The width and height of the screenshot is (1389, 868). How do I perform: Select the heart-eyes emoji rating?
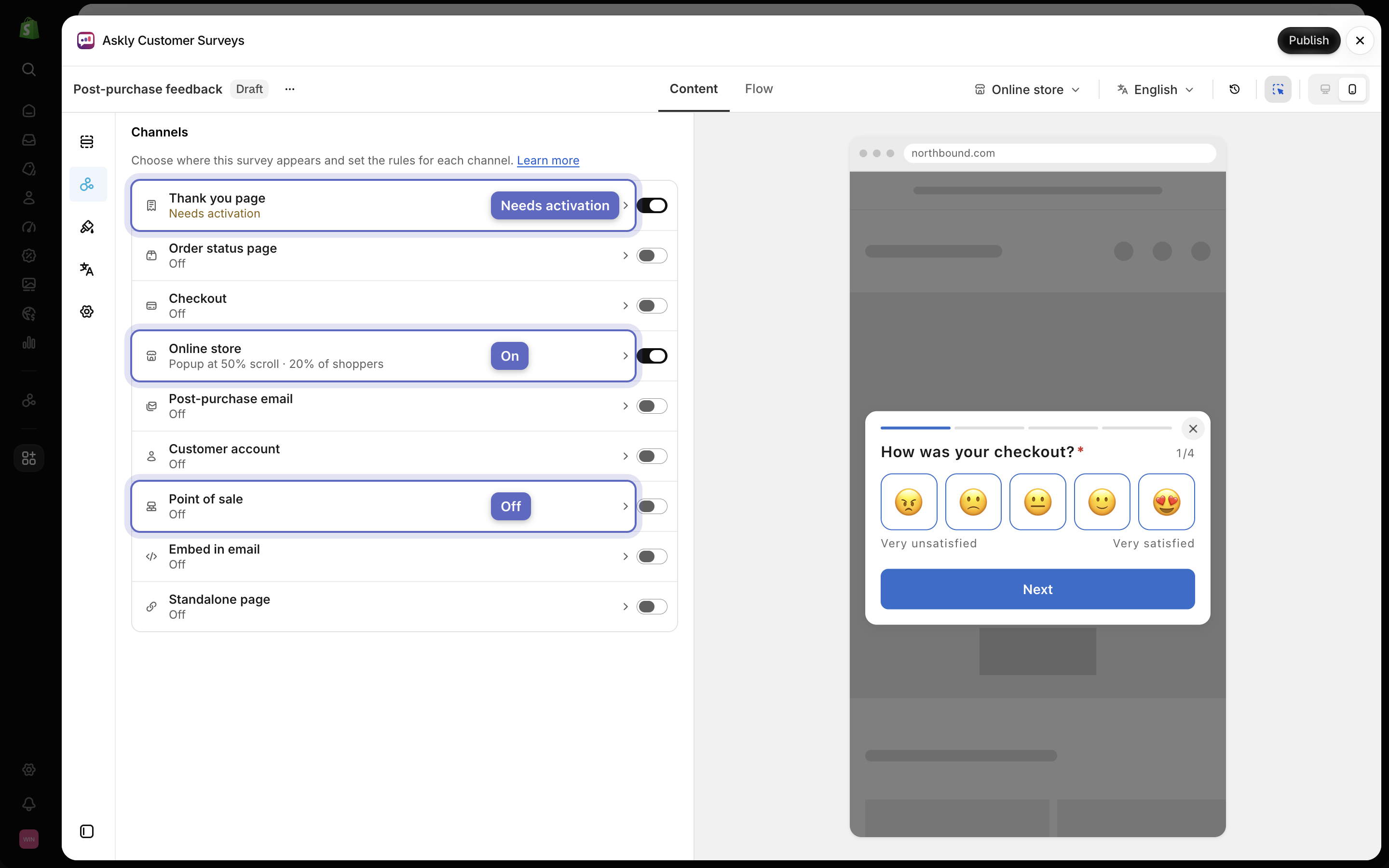click(x=1166, y=502)
